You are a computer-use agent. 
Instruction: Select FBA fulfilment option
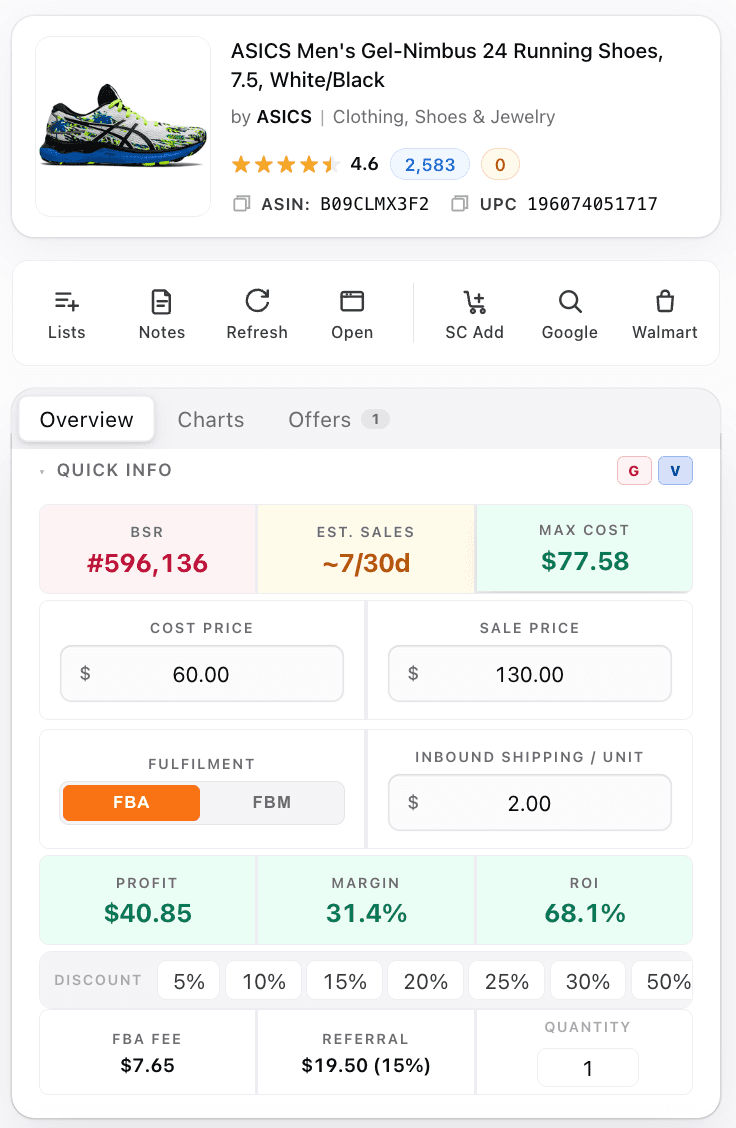pyautogui.click(x=131, y=803)
